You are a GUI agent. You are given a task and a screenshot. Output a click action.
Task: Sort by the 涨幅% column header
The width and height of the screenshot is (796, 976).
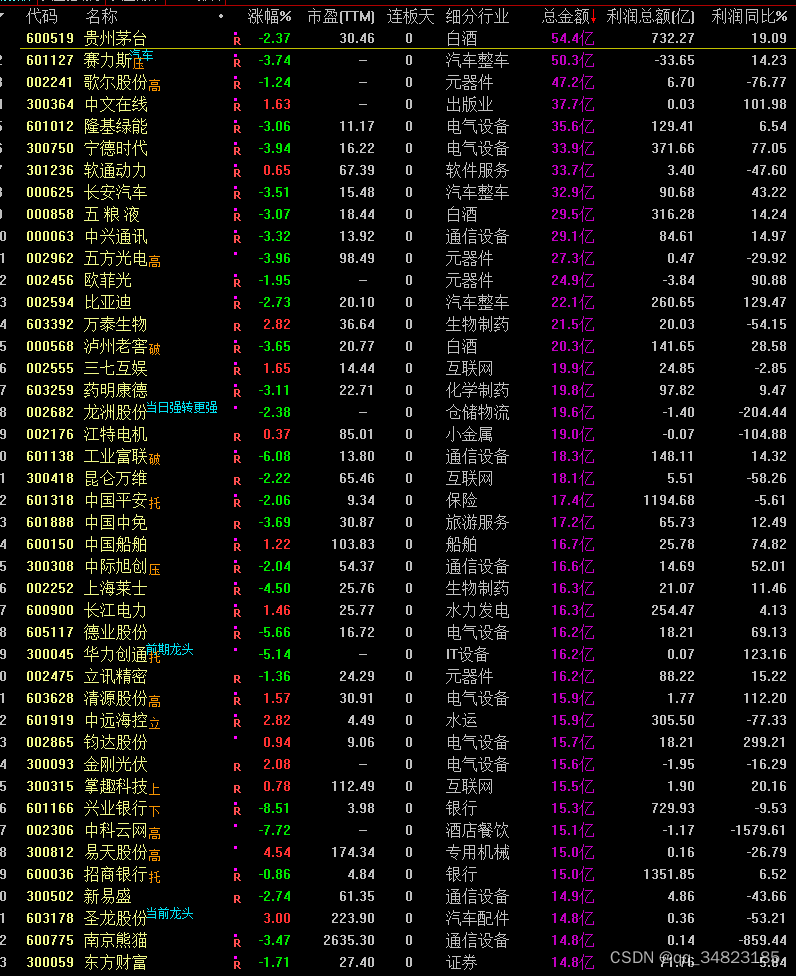pos(269,16)
